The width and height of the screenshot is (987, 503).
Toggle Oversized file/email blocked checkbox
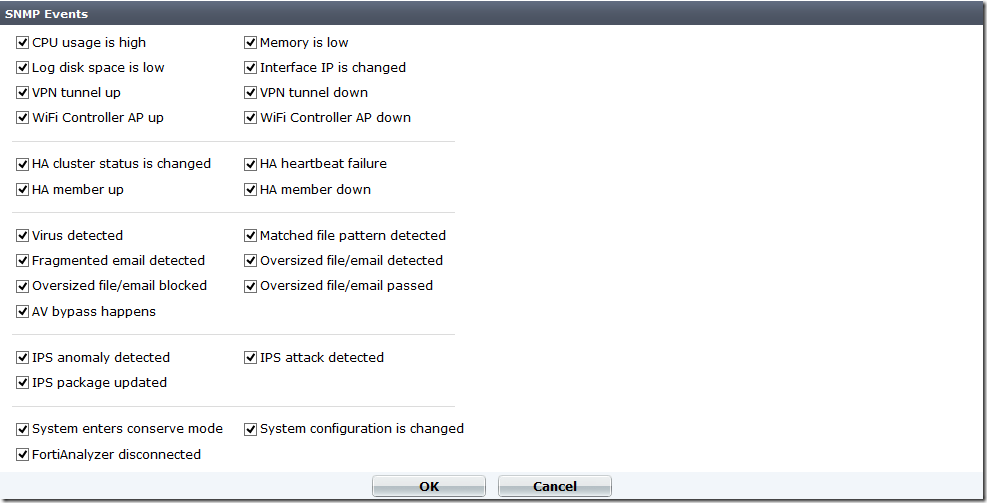23,286
